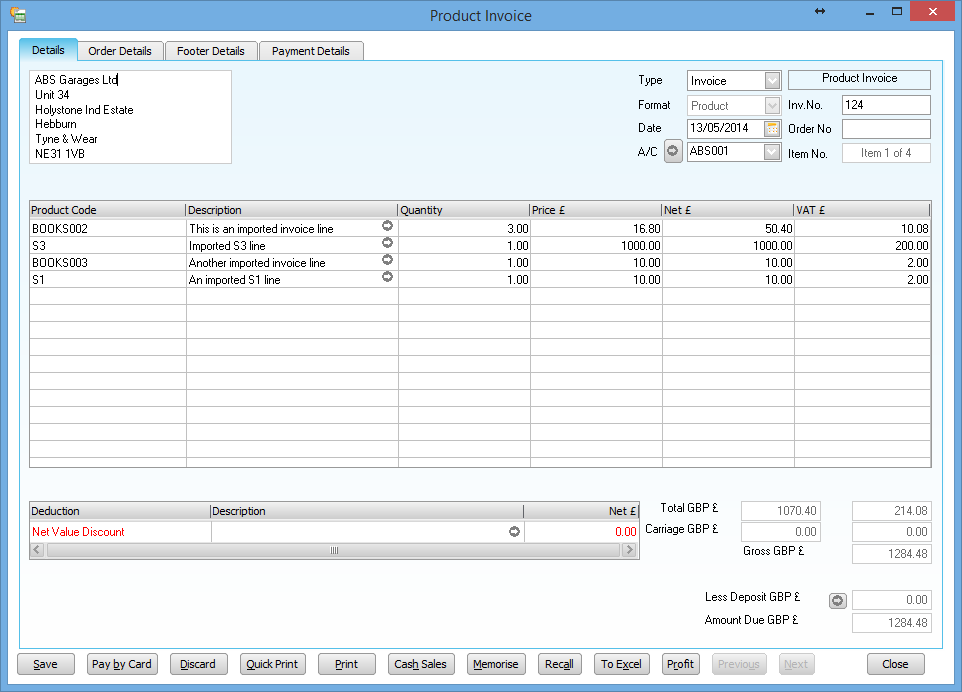The width and height of the screenshot is (962, 692).
Task: Expand the Type dropdown showing Invoice
Action: (x=772, y=80)
